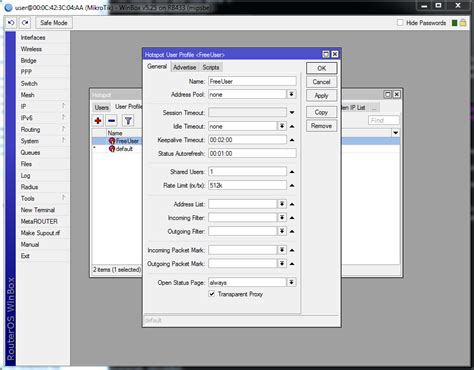
Task: Click the red plus add icon
Action: tap(98, 121)
